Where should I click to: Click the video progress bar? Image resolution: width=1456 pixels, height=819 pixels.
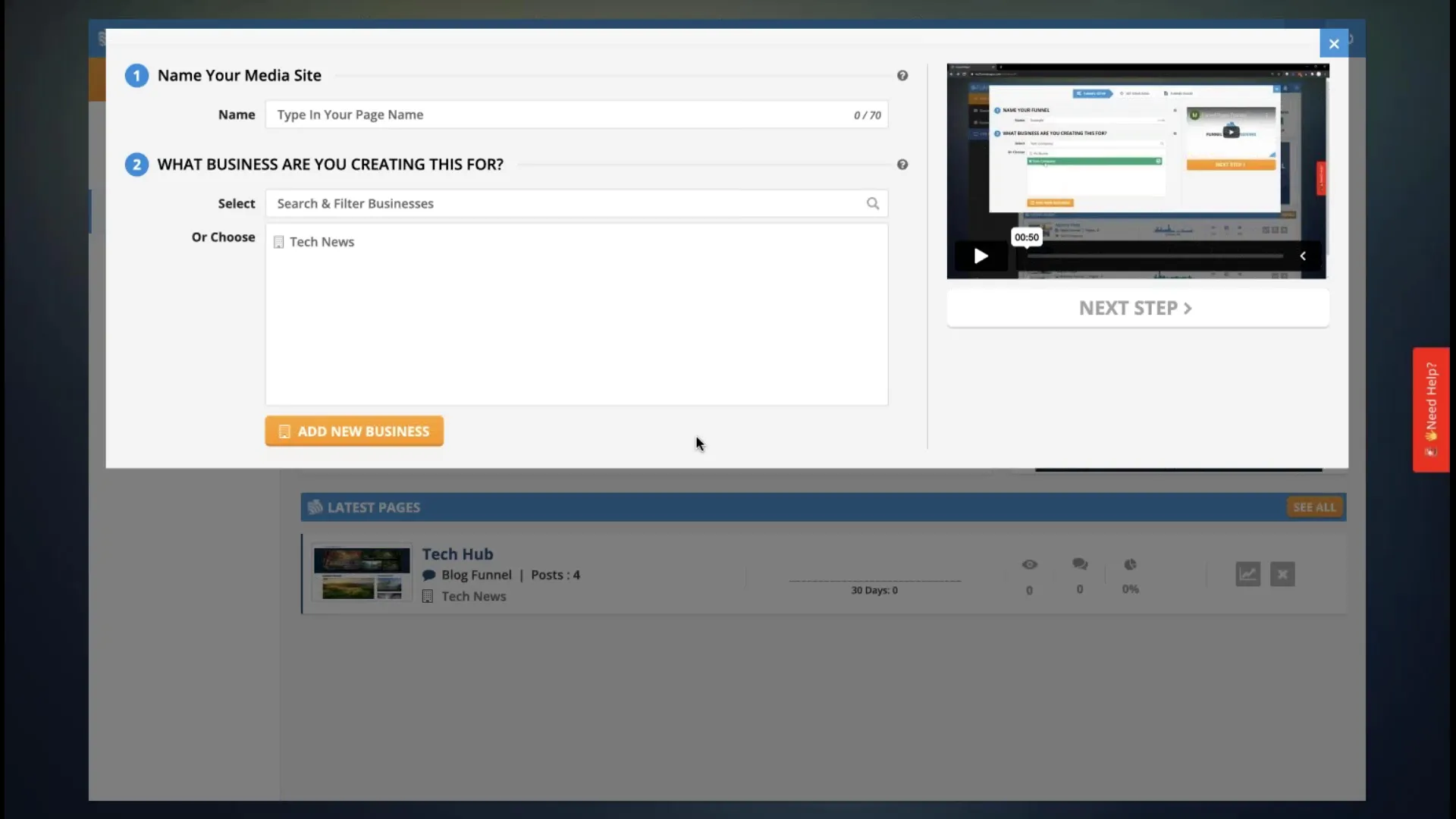pos(1154,256)
